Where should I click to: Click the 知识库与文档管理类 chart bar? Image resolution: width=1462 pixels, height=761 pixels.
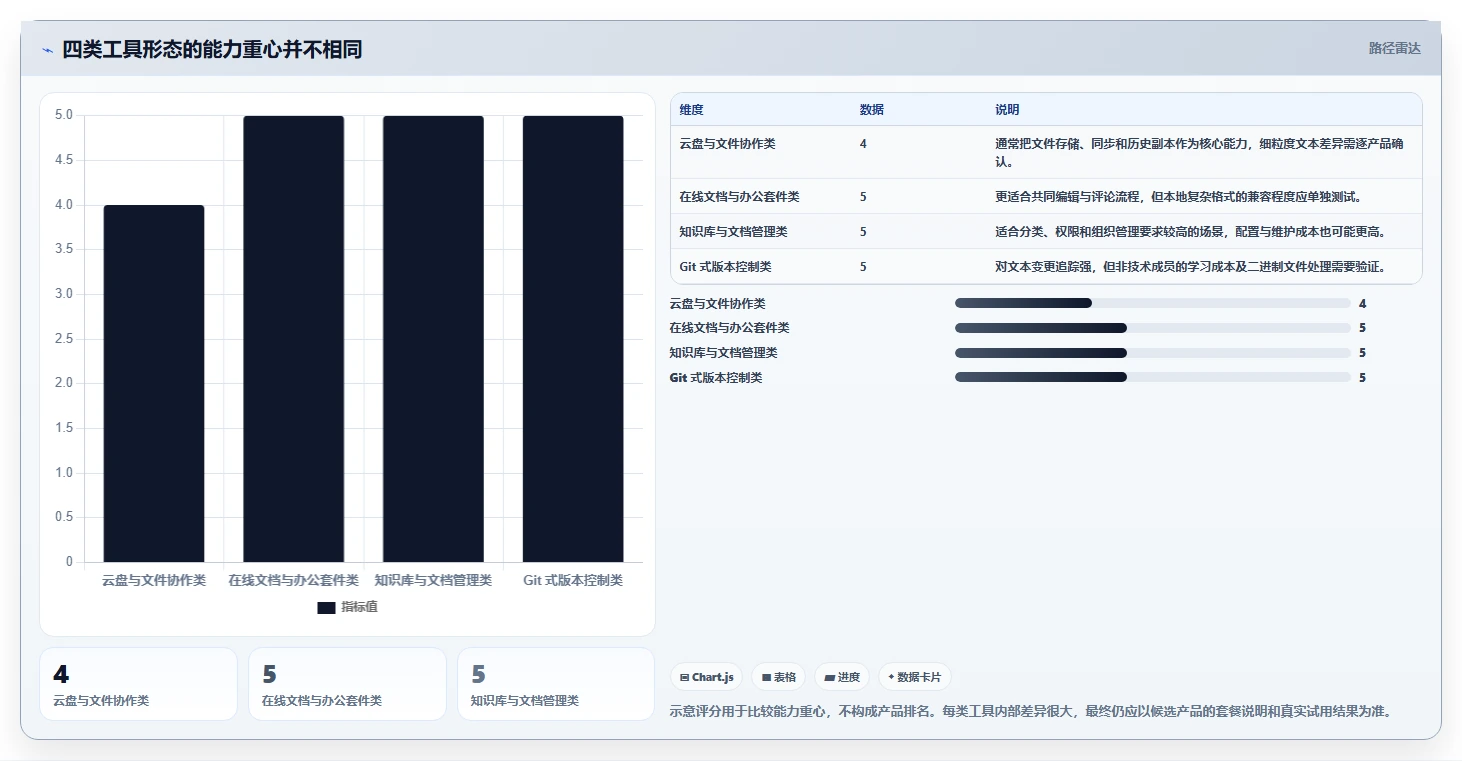click(433, 339)
